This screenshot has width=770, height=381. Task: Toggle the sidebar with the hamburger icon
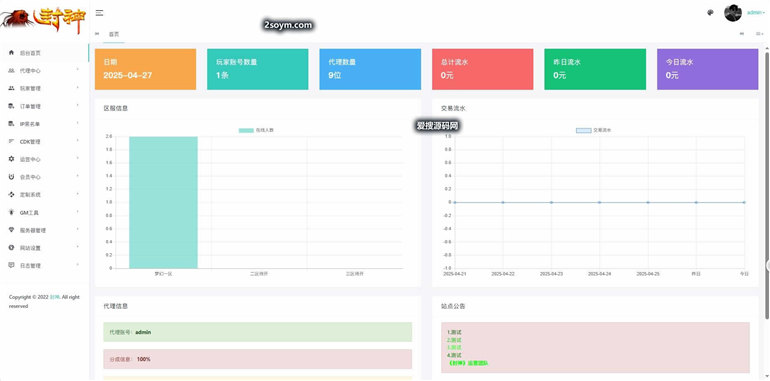point(99,13)
